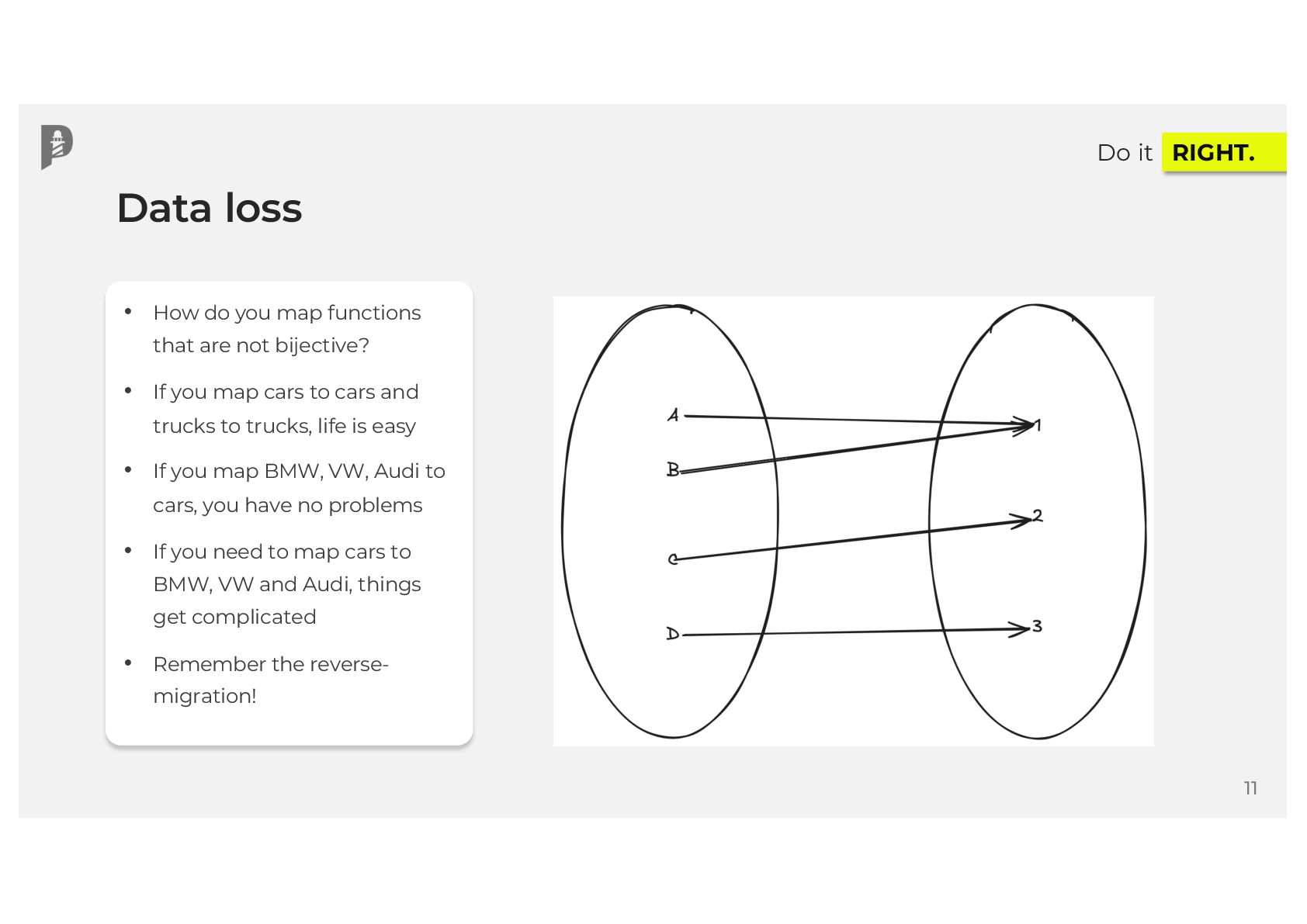Click letter A in the left oval
Image resolution: width=1307 pixels, height=924 pixels.
click(673, 417)
